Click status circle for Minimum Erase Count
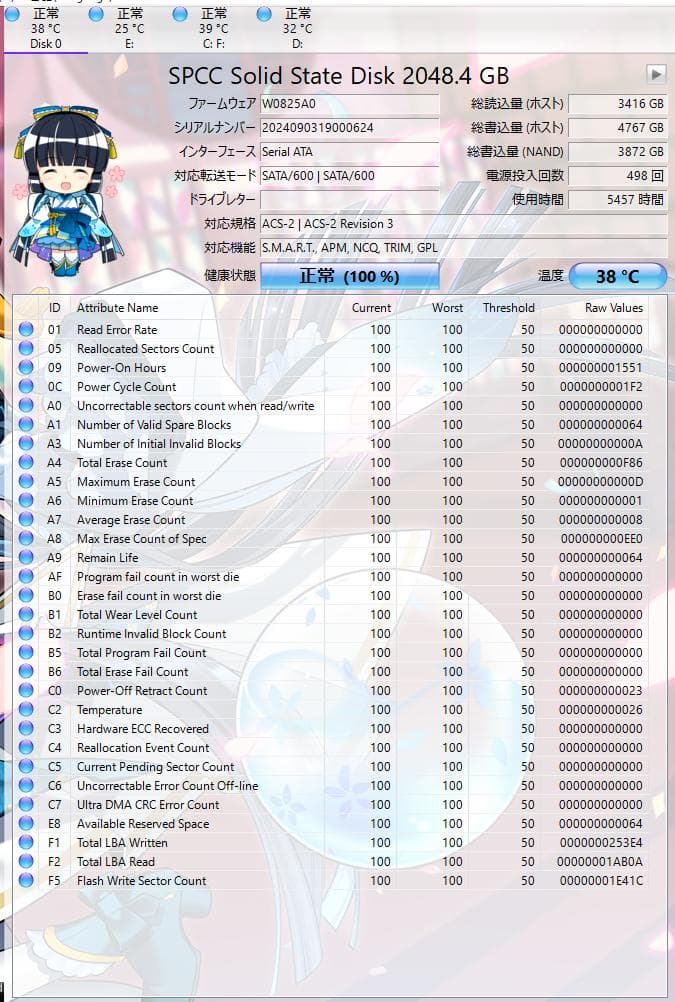The height and width of the screenshot is (1002, 675). (x=26, y=500)
